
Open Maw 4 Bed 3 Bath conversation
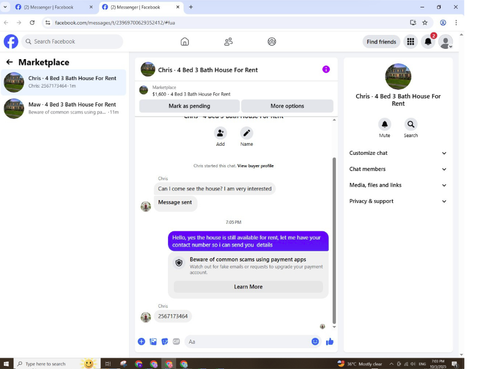[63, 108]
